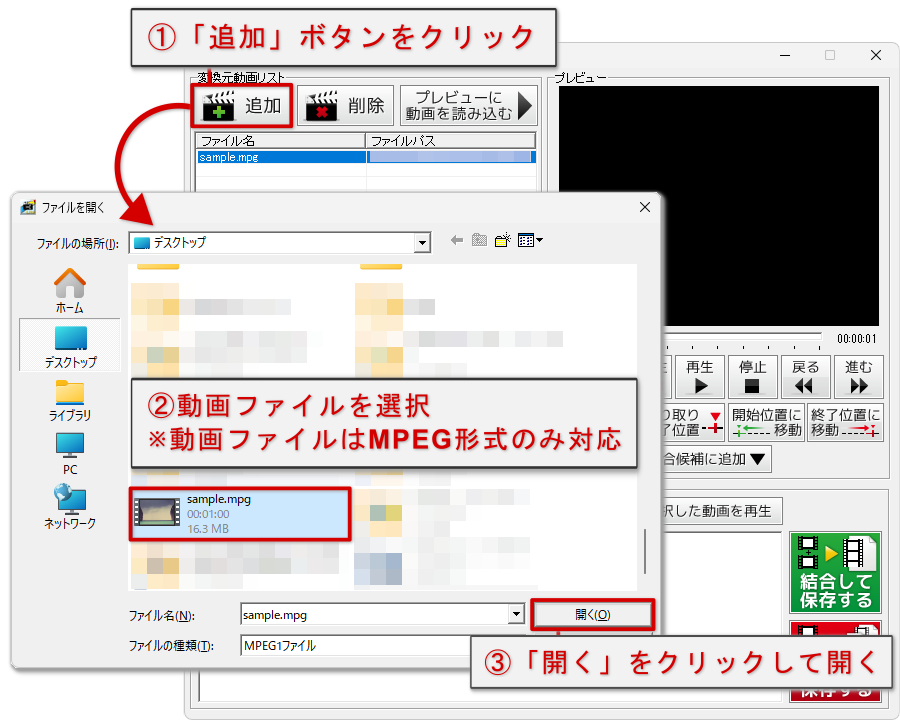Click the 削除 (delete video) button
Screen dimensions: 900x720
[x=345, y=105]
